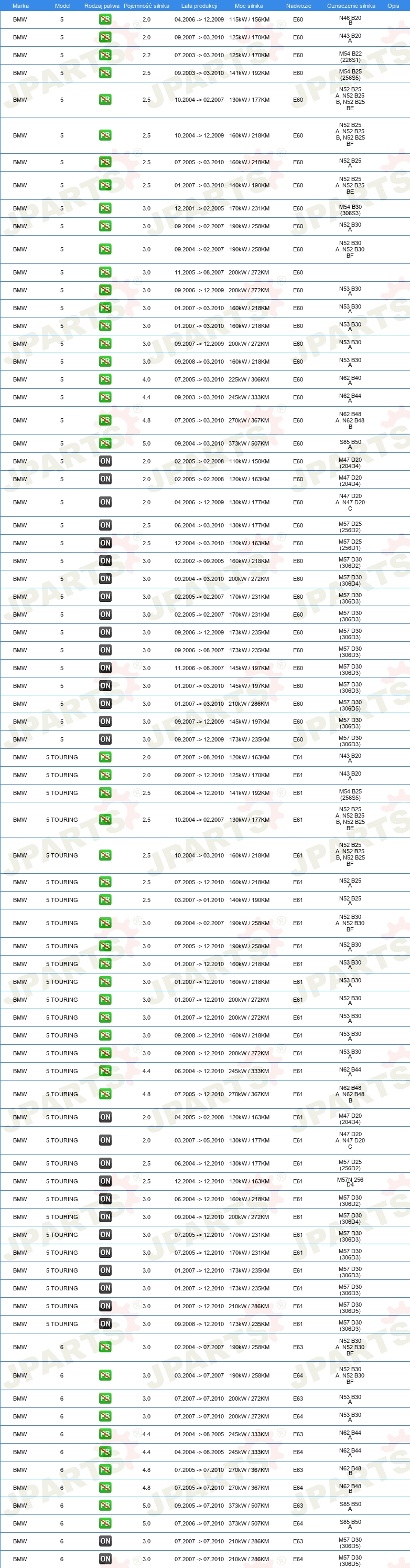Select the M57N 256 D4 engine cell

[350, 1181]
